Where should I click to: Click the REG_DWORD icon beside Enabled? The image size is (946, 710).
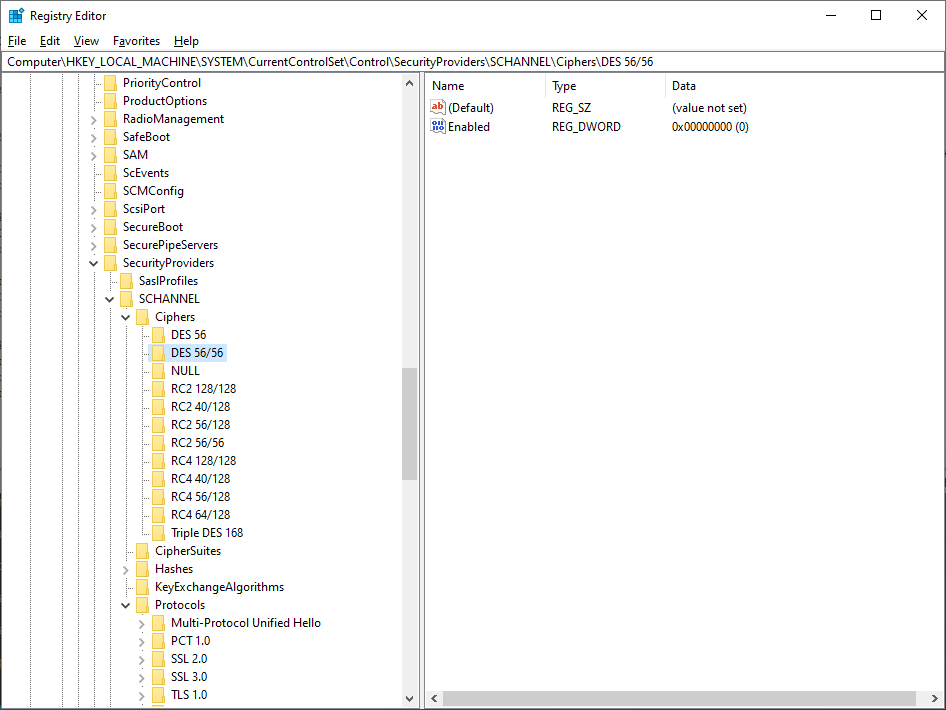click(x=437, y=126)
